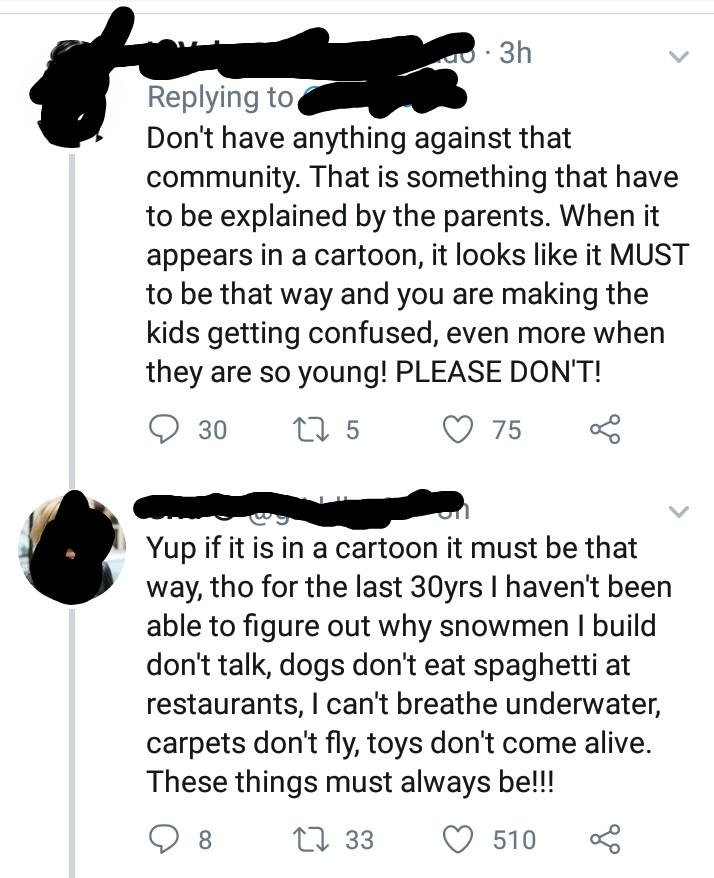The image size is (714, 878).
Task: Share the first tweet about cartoons
Action: tap(605, 429)
